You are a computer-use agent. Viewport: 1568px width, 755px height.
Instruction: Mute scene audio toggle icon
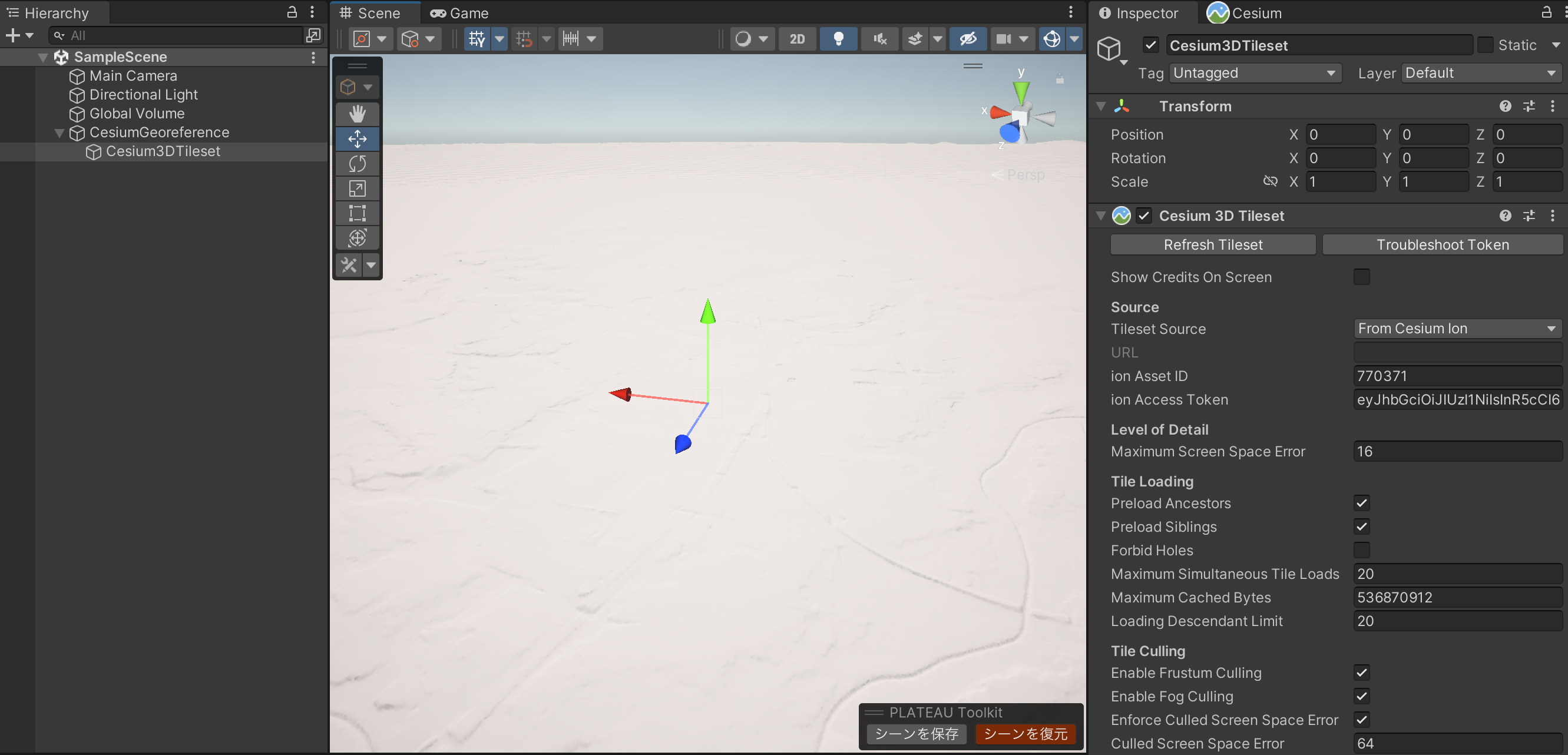pos(879,39)
